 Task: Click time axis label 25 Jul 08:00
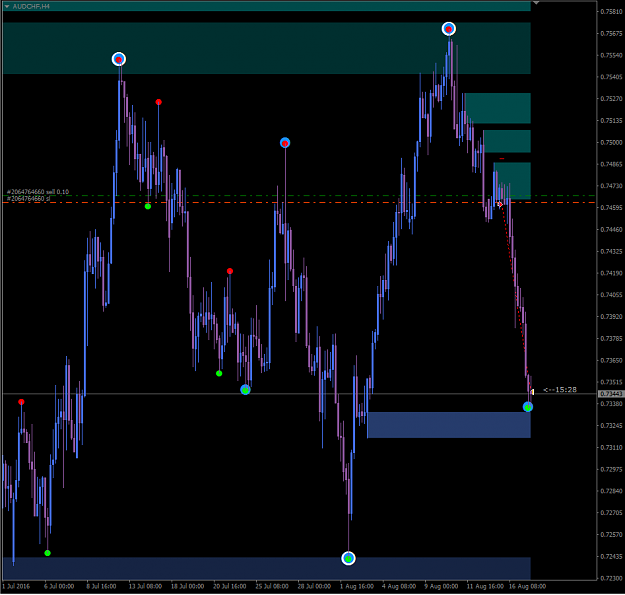272,587
